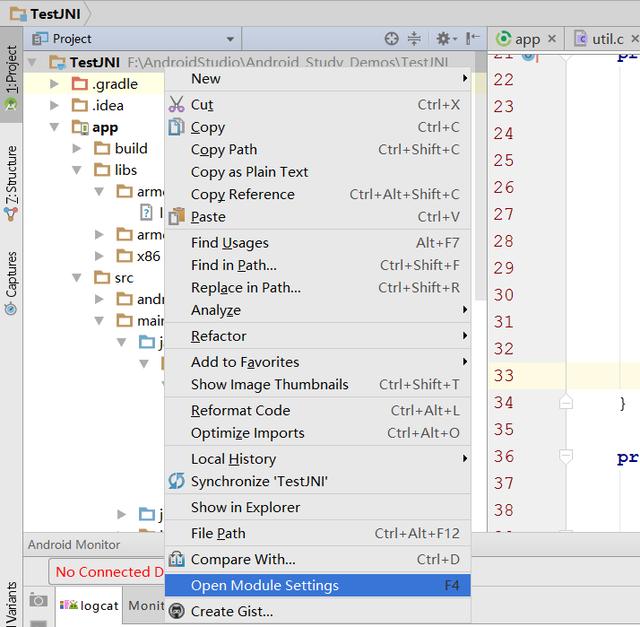Click the fold marker on line 36
Image resolution: width=640 pixels, height=627 pixels.
click(566, 456)
